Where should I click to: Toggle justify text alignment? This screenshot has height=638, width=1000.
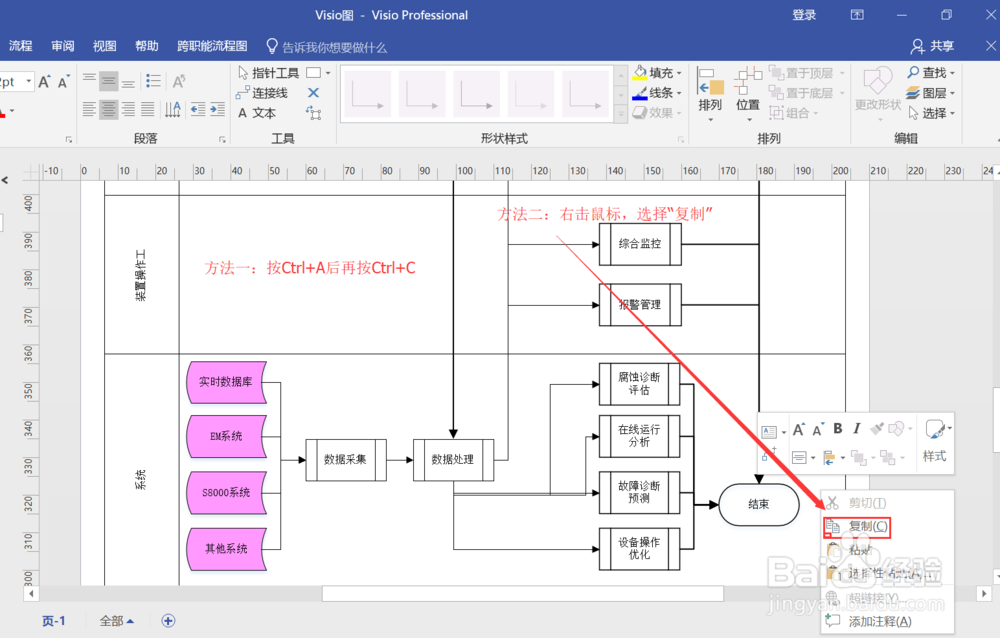pos(147,110)
